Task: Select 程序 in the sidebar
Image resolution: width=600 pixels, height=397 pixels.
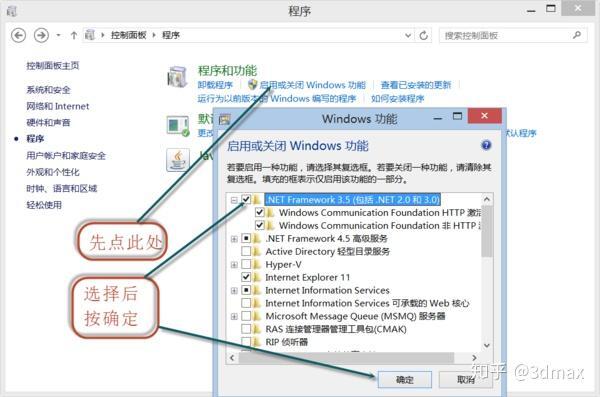Action: pos(35,139)
